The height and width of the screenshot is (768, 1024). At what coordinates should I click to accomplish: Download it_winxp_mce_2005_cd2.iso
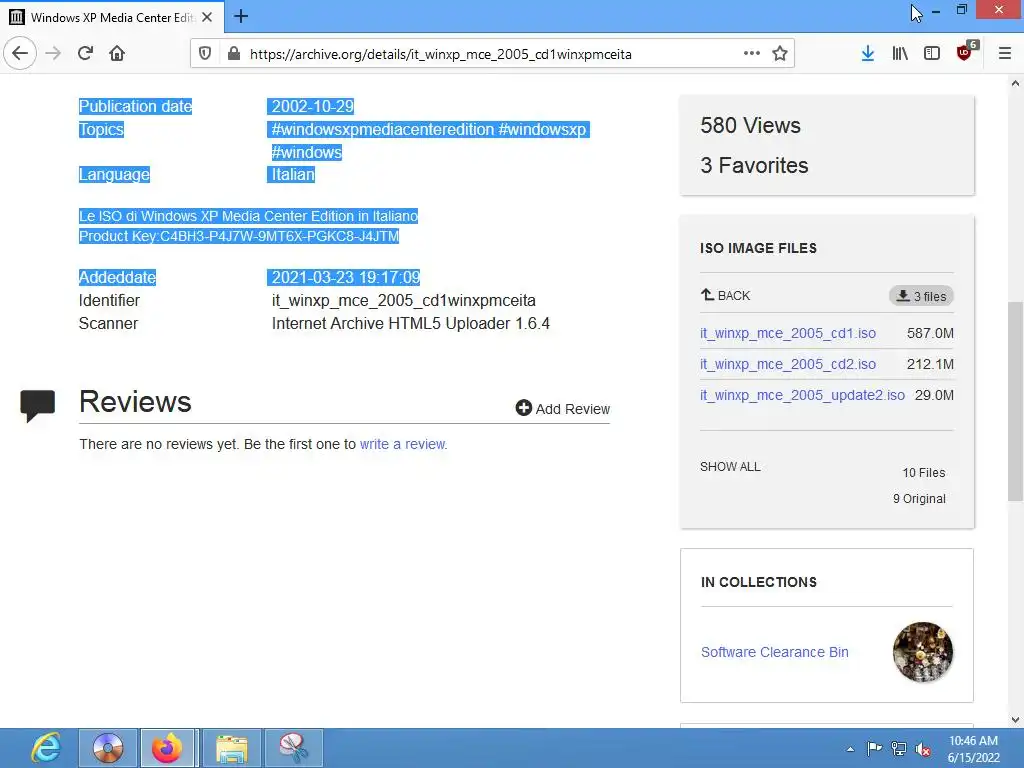coord(788,364)
